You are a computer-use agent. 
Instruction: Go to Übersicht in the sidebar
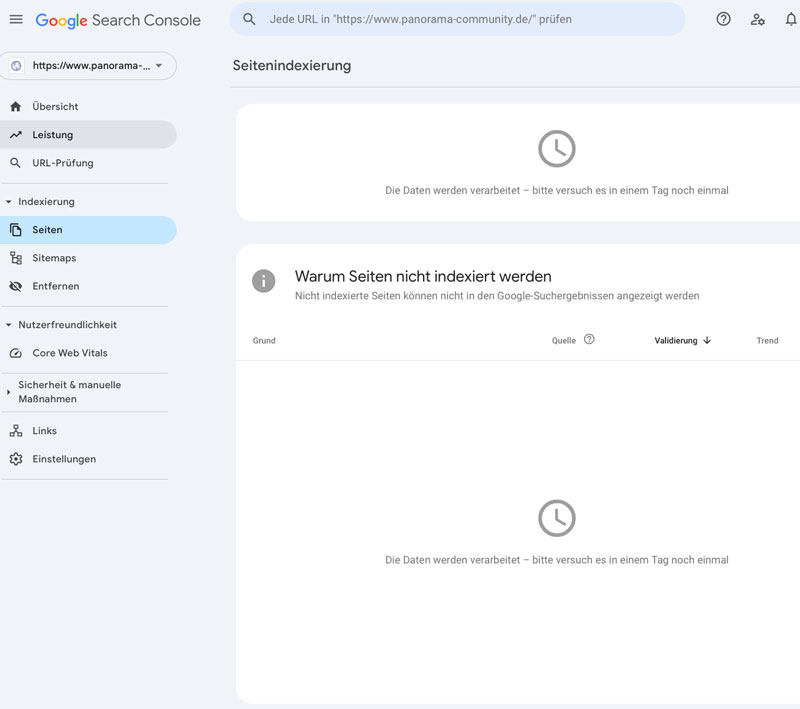pyautogui.click(x=55, y=107)
